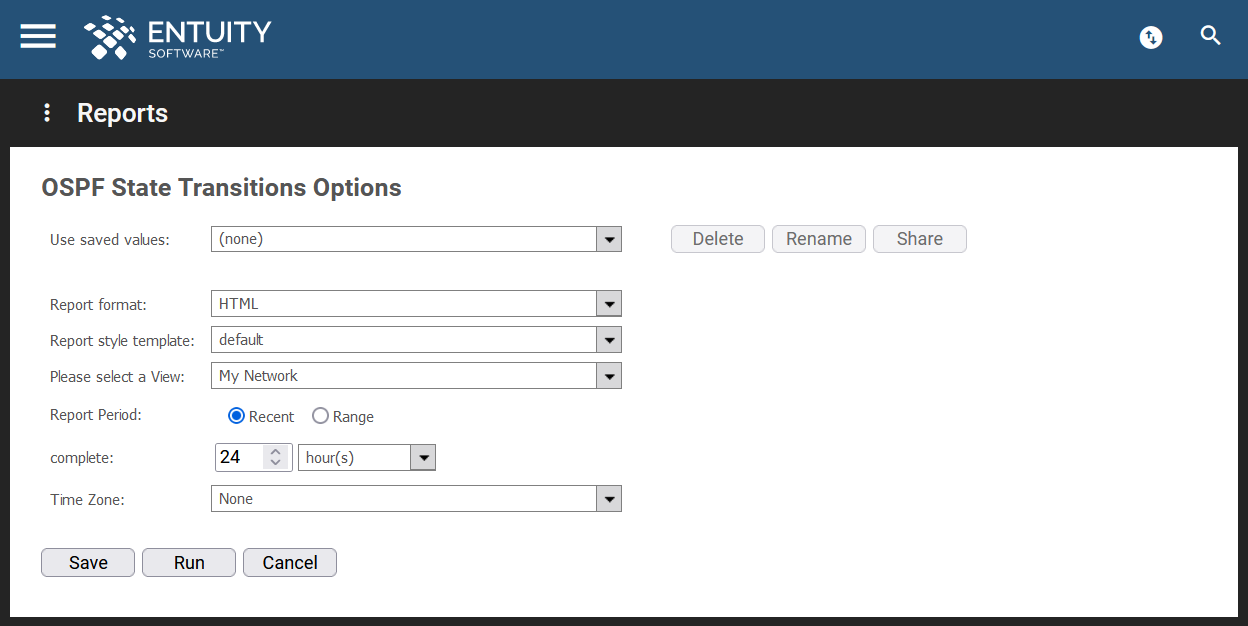
Task: Click the Save button
Action: 88,563
